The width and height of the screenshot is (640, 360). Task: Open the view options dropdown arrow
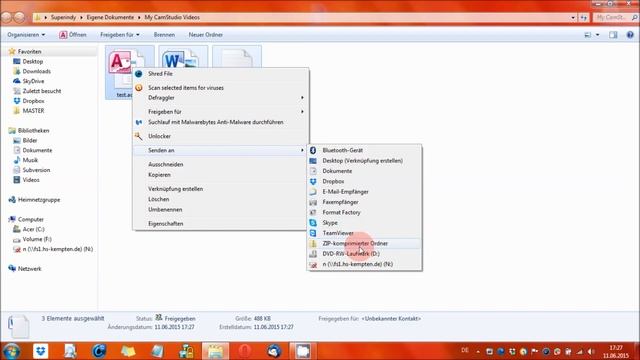598,35
